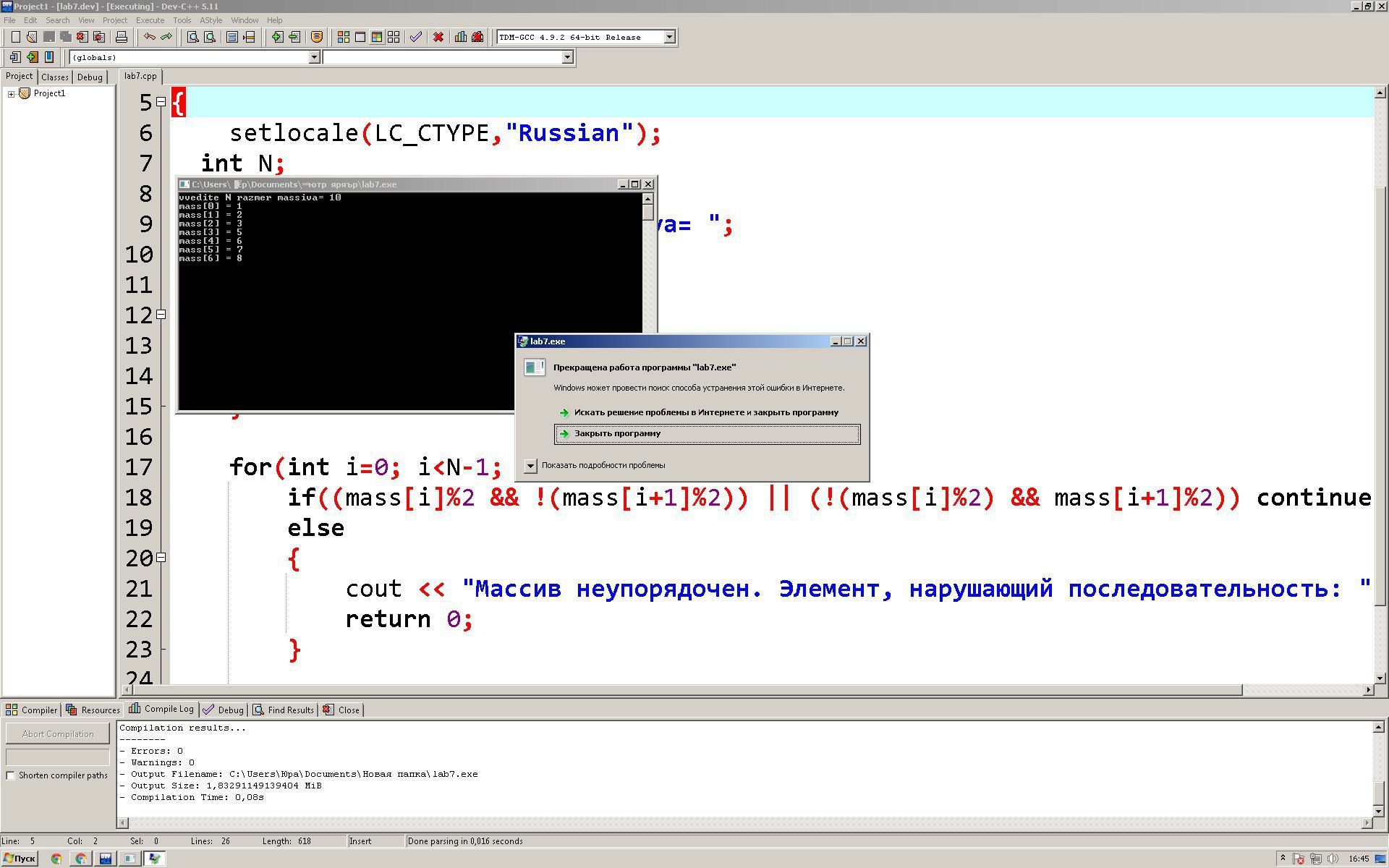Screen dimensions: 1389x868
Task: Switch to the Classes tab
Action: (55, 77)
